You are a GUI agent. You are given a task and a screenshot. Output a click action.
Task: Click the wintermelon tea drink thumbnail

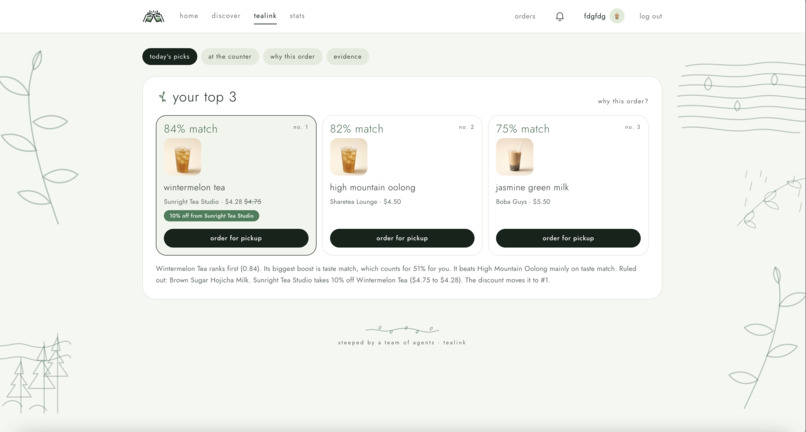182,157
